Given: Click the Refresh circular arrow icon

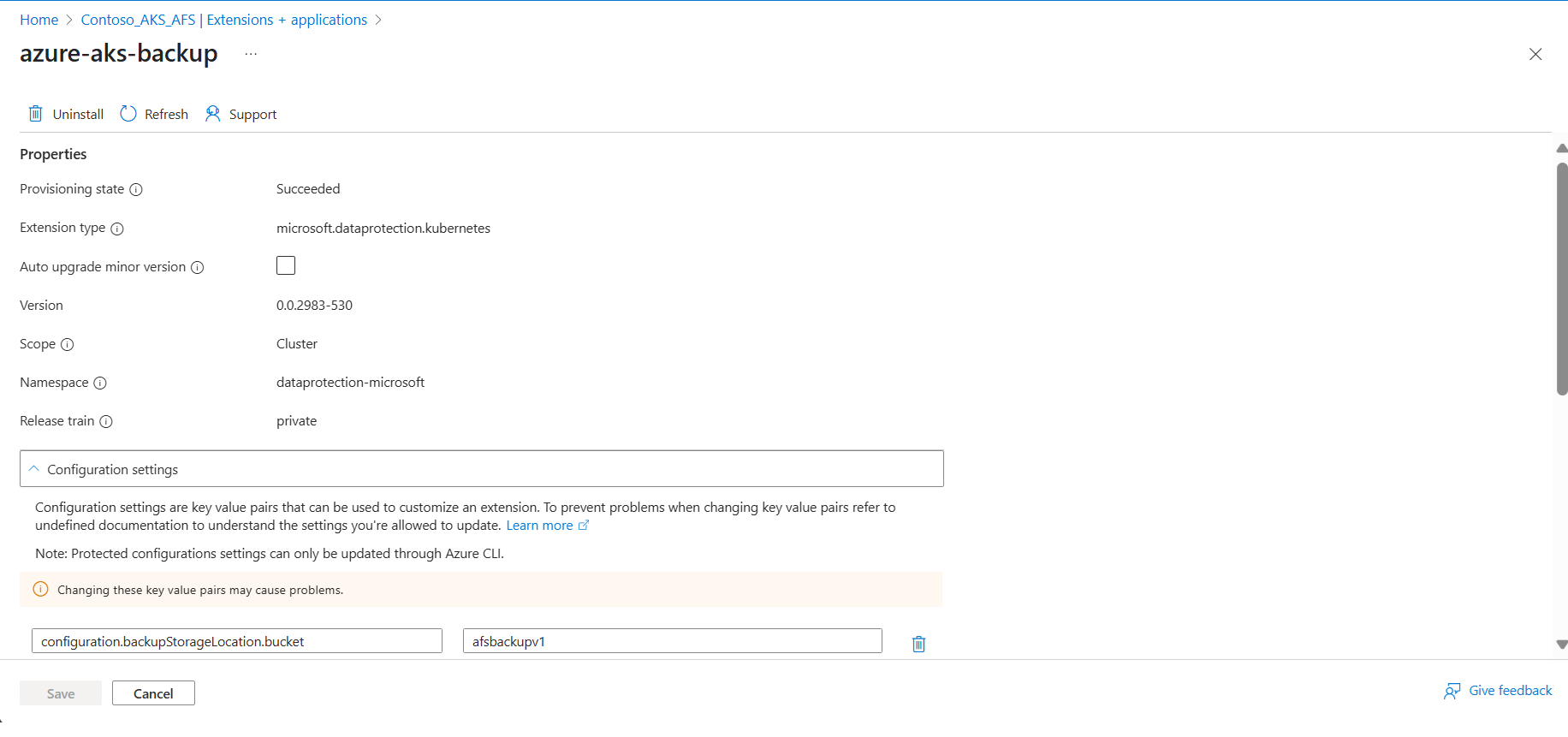Looking at the screenshot, I should pos(128,114).
